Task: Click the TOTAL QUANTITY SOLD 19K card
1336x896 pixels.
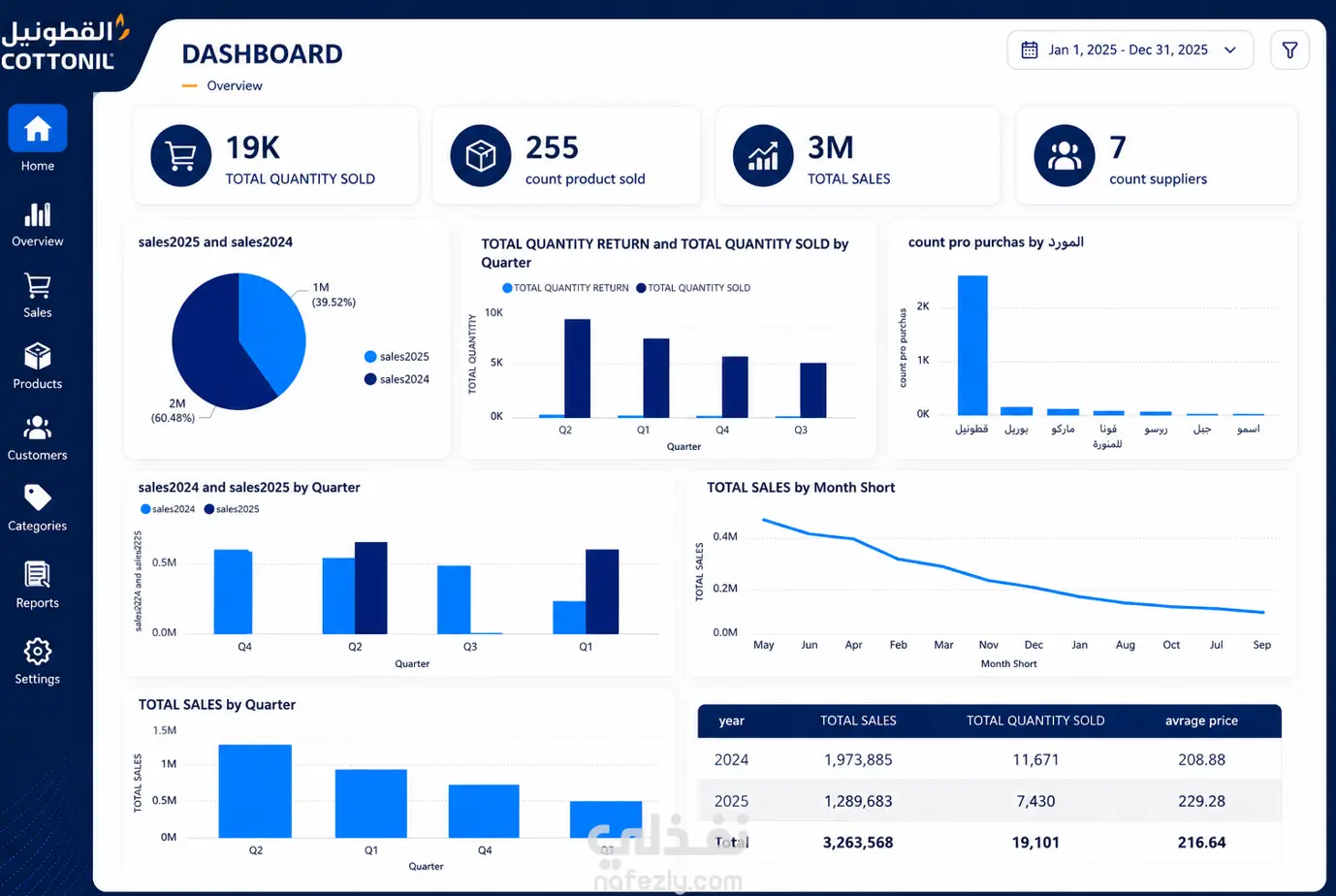Action: click(x=275, y=155)
